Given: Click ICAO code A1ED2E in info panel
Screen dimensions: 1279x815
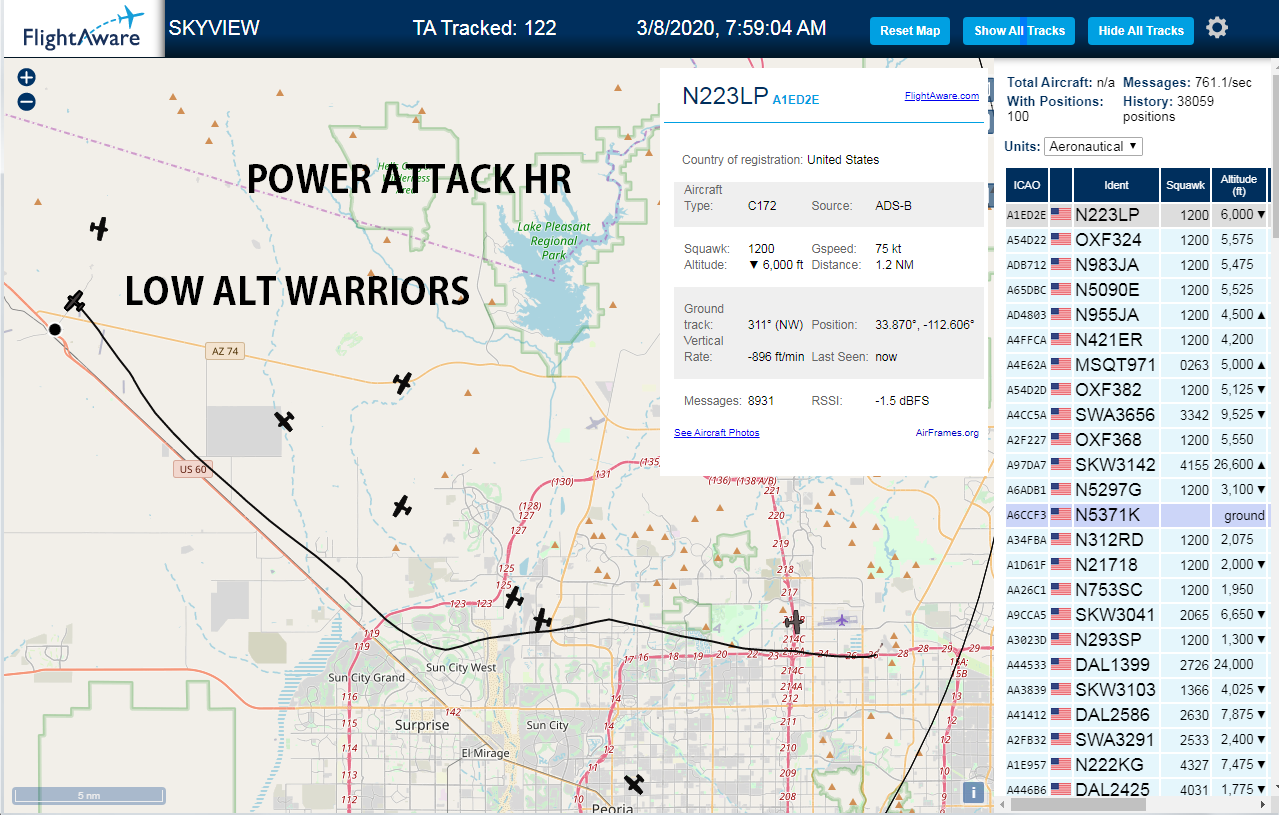Looking at the screenshot, I should tap(796, 100).
